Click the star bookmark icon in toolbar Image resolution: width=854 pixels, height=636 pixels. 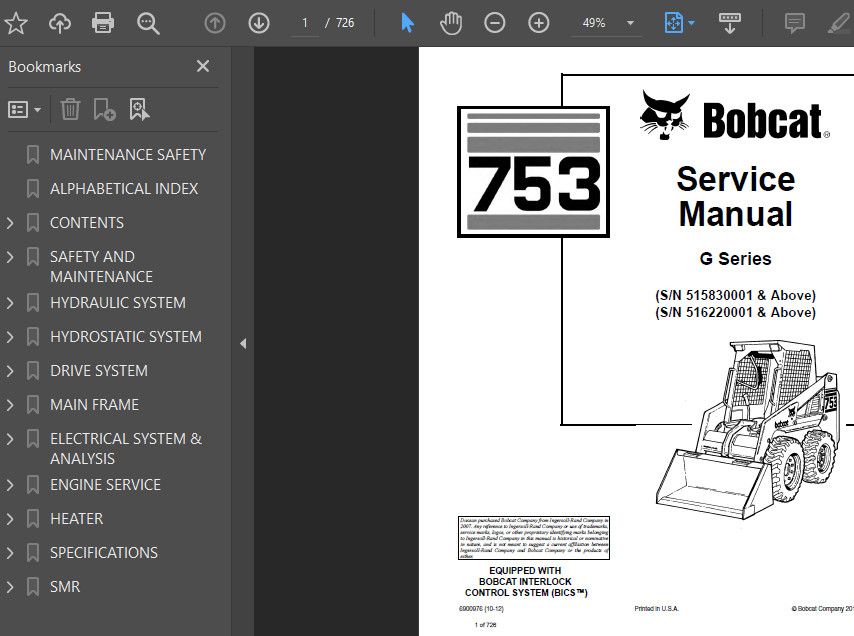(16, 23)
